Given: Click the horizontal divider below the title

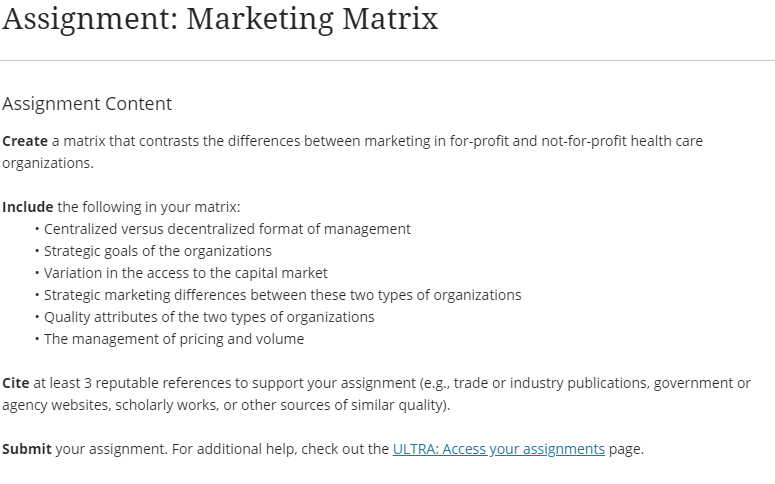Looking at the screenshot, I should point(388,61).
